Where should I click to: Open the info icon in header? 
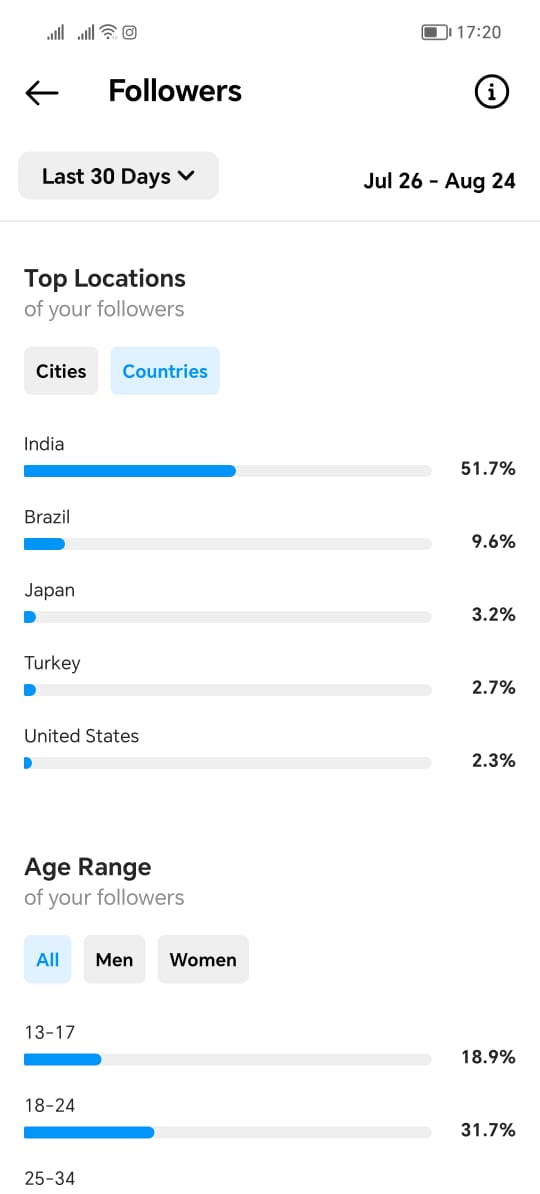[491, 92]
